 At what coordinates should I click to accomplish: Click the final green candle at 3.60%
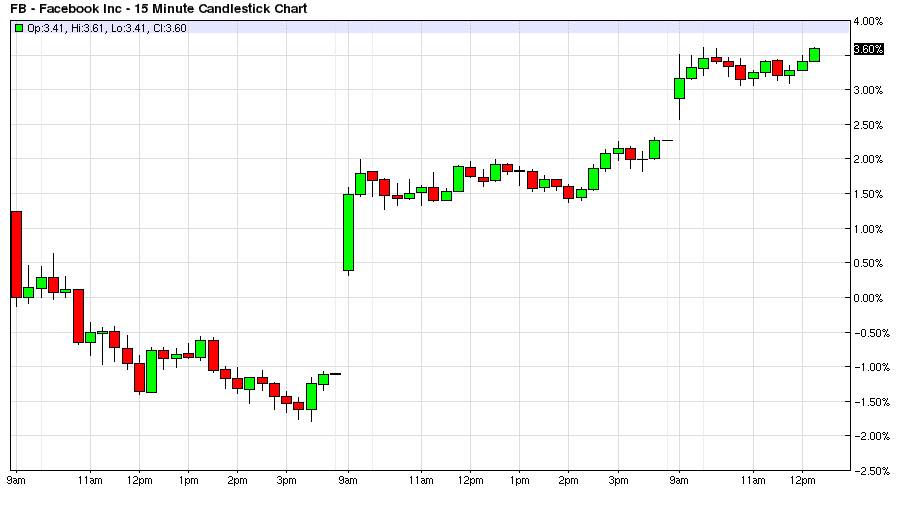point(814,55)
